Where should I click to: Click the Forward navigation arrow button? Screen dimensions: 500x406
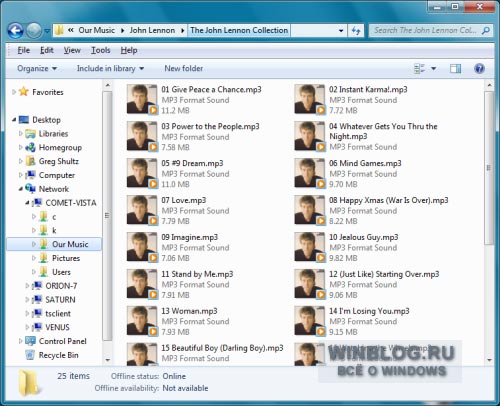coord(34,31)
